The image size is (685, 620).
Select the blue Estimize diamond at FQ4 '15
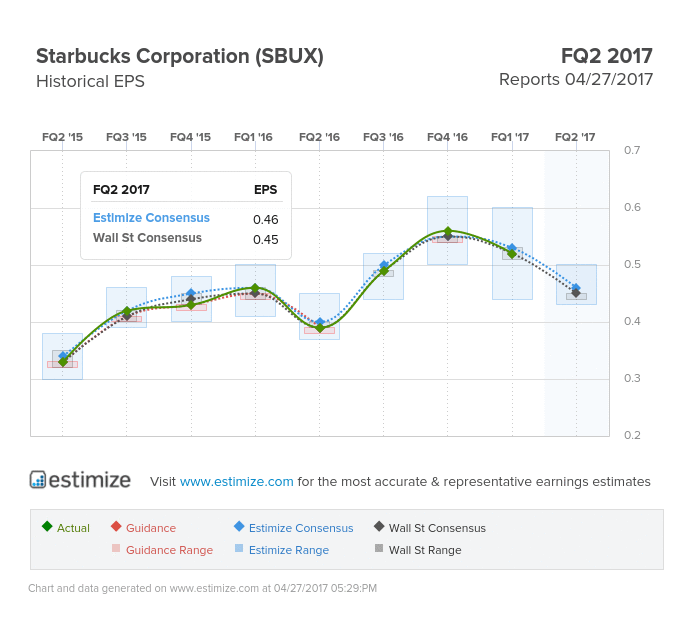[191, 293]
